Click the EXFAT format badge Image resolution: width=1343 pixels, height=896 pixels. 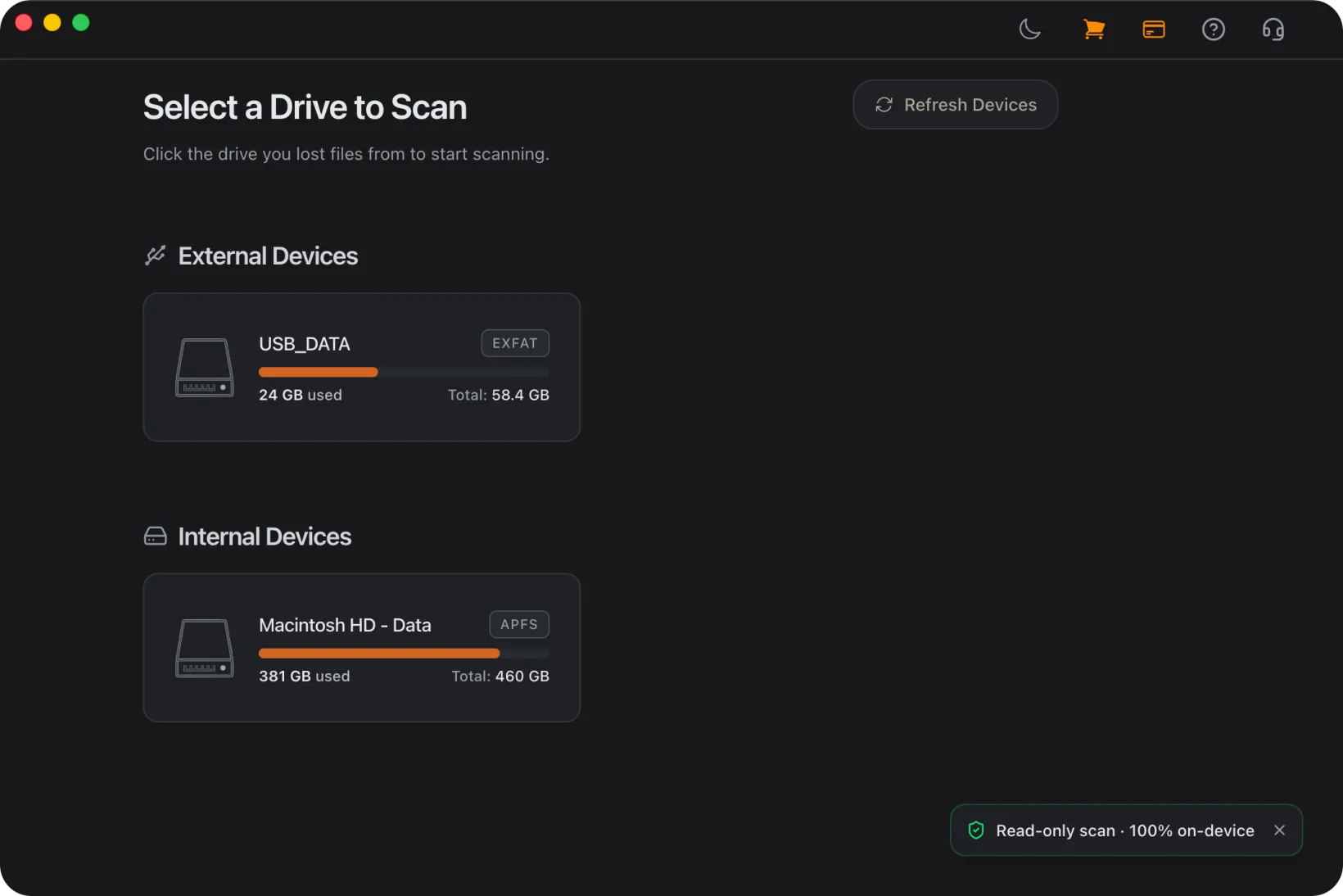[515, 343]
